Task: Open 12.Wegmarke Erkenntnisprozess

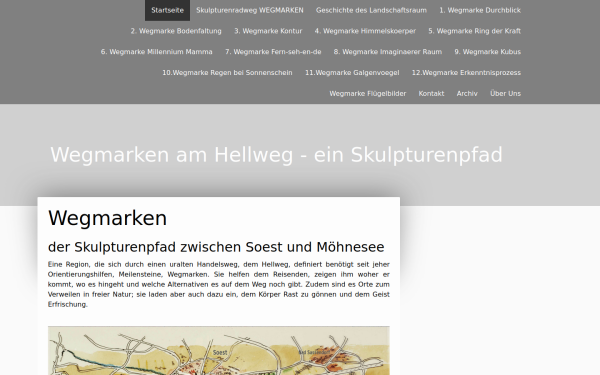Action: click(x=466, y=73)
